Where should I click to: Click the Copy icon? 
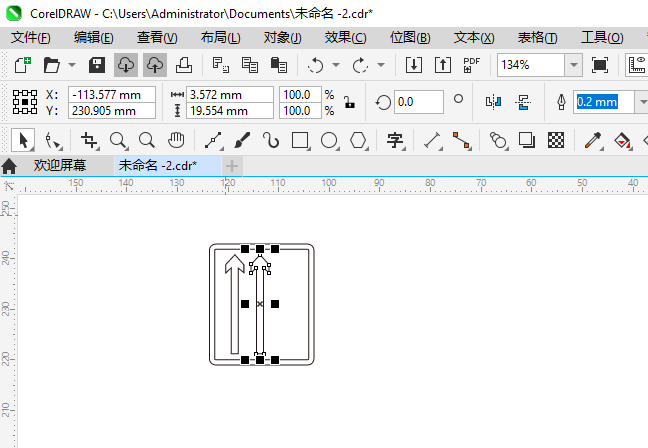[250, 65]
